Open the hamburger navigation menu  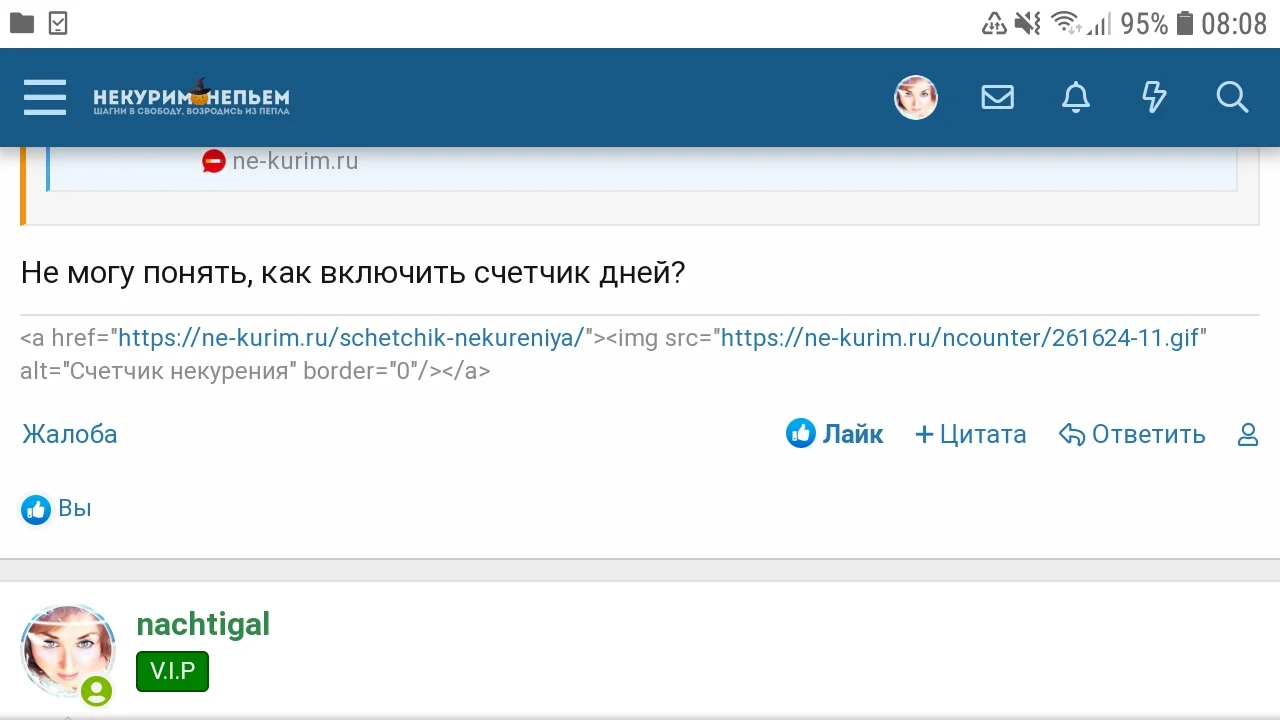(x=44, y=97)
